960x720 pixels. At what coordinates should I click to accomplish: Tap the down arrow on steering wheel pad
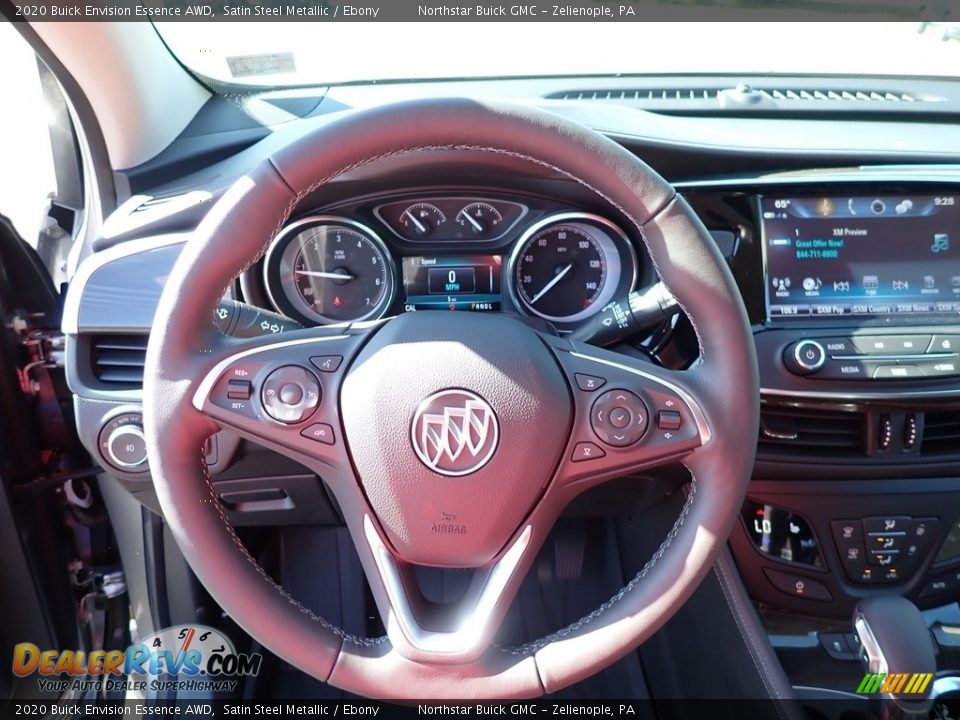point(618,438)
